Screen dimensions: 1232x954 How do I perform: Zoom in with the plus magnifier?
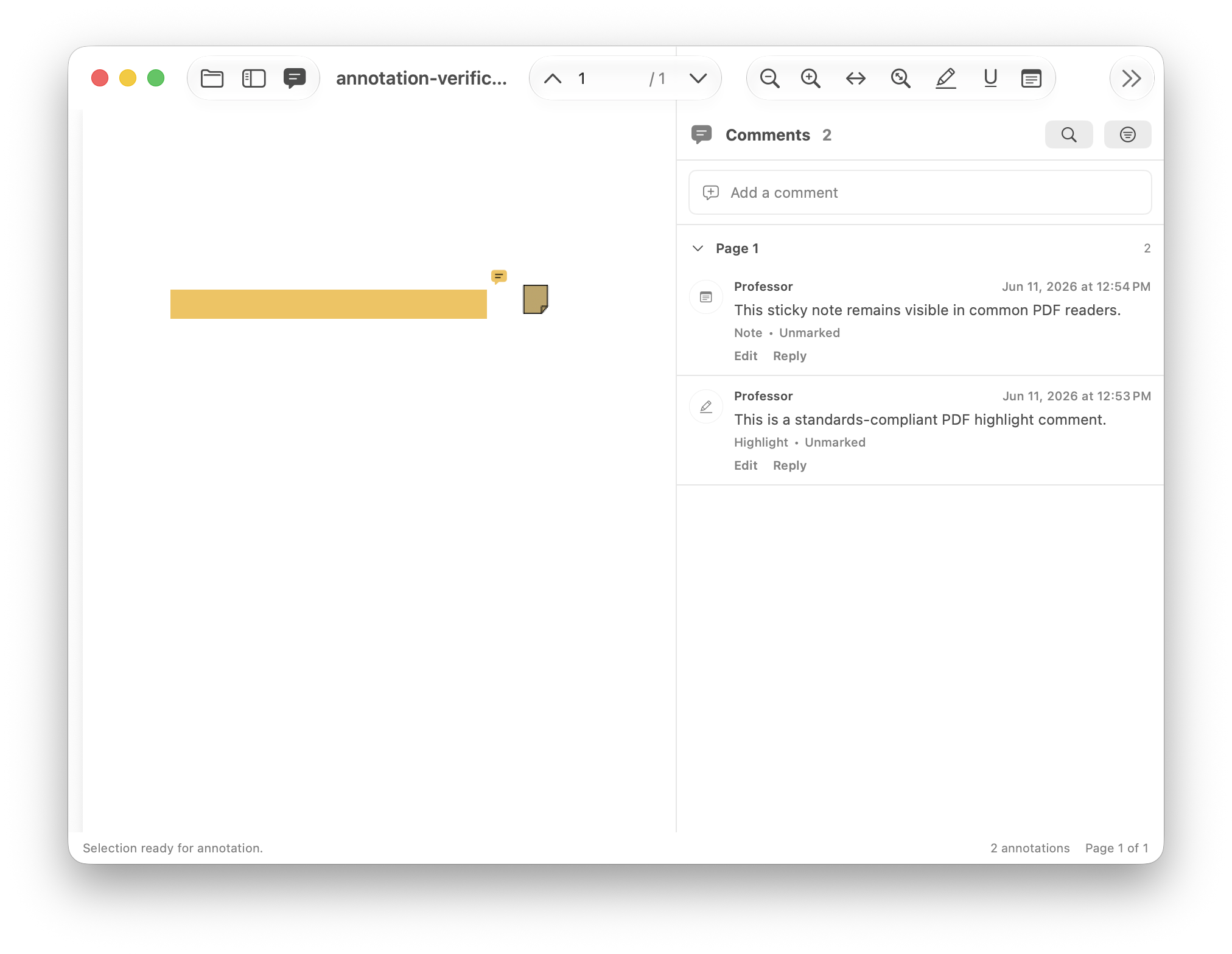pyautogui.click(x=810, y=78)
